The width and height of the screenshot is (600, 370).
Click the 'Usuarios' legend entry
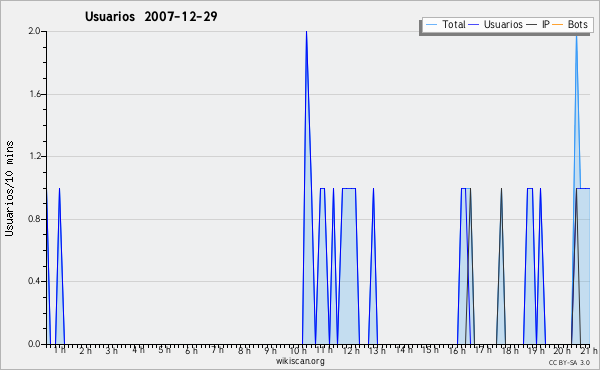coord(496,24)
